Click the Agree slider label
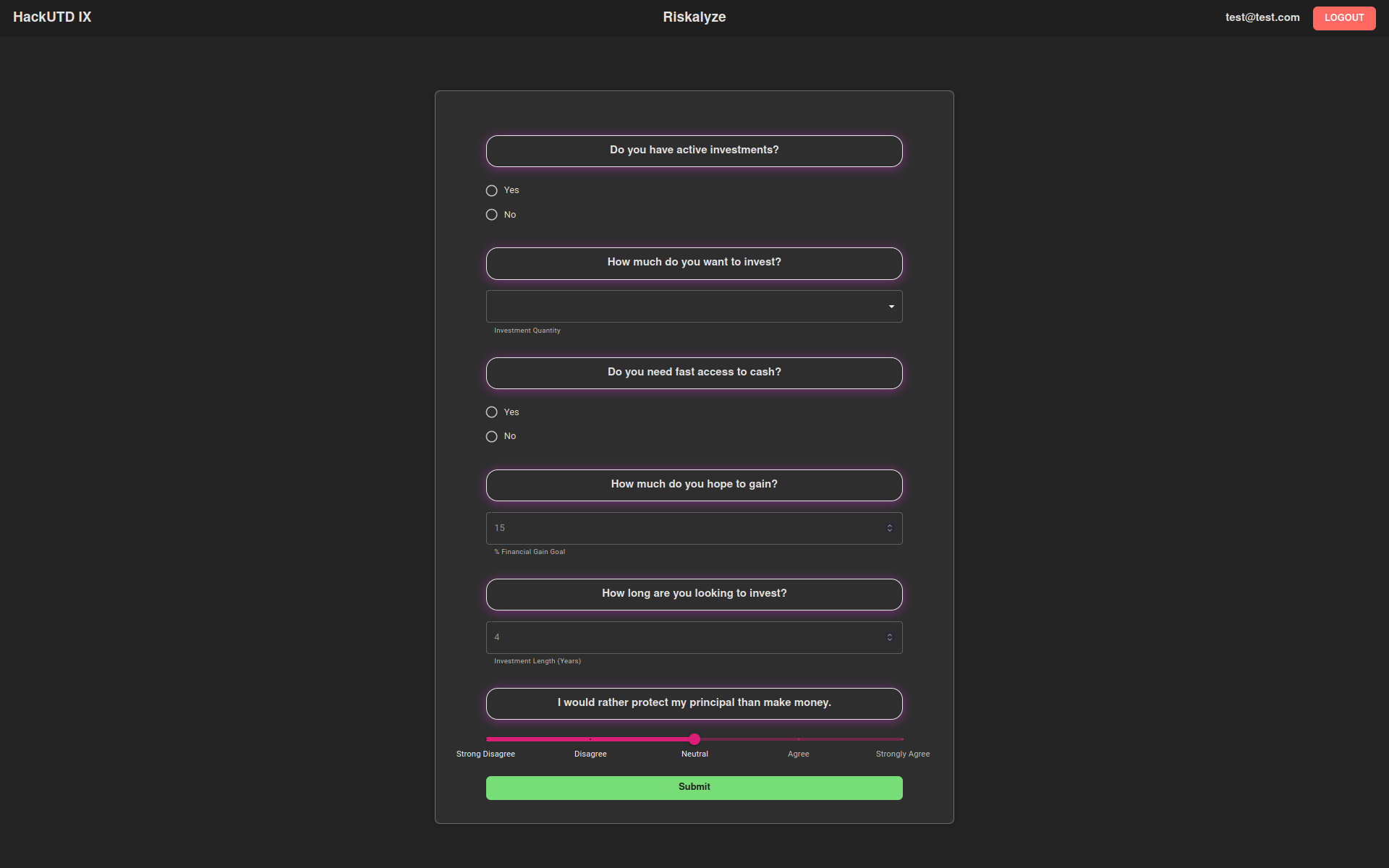 click(798, 754)
